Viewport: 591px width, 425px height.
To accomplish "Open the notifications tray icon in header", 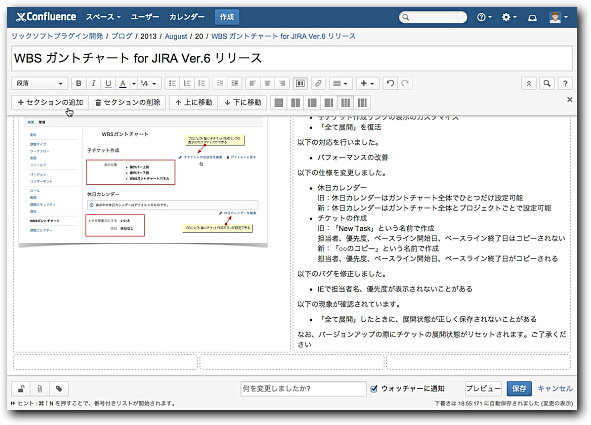I will pyautogui.click(x=532, y=17).
